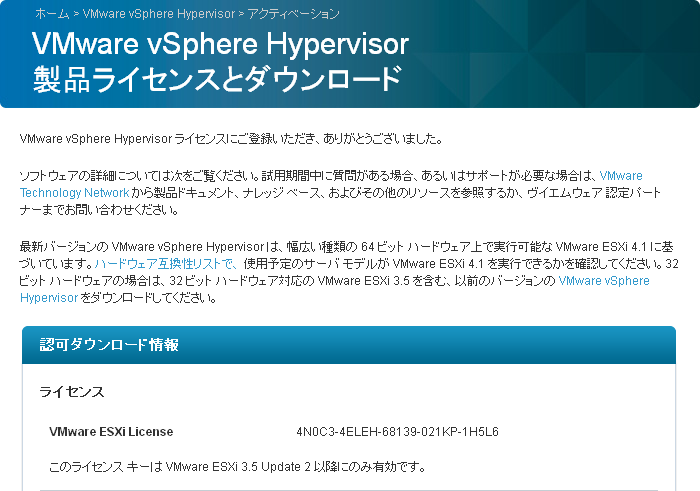Screen dimensions: 700x491
Task: Click the thank-you registration message line
Action: click(230, 138)
